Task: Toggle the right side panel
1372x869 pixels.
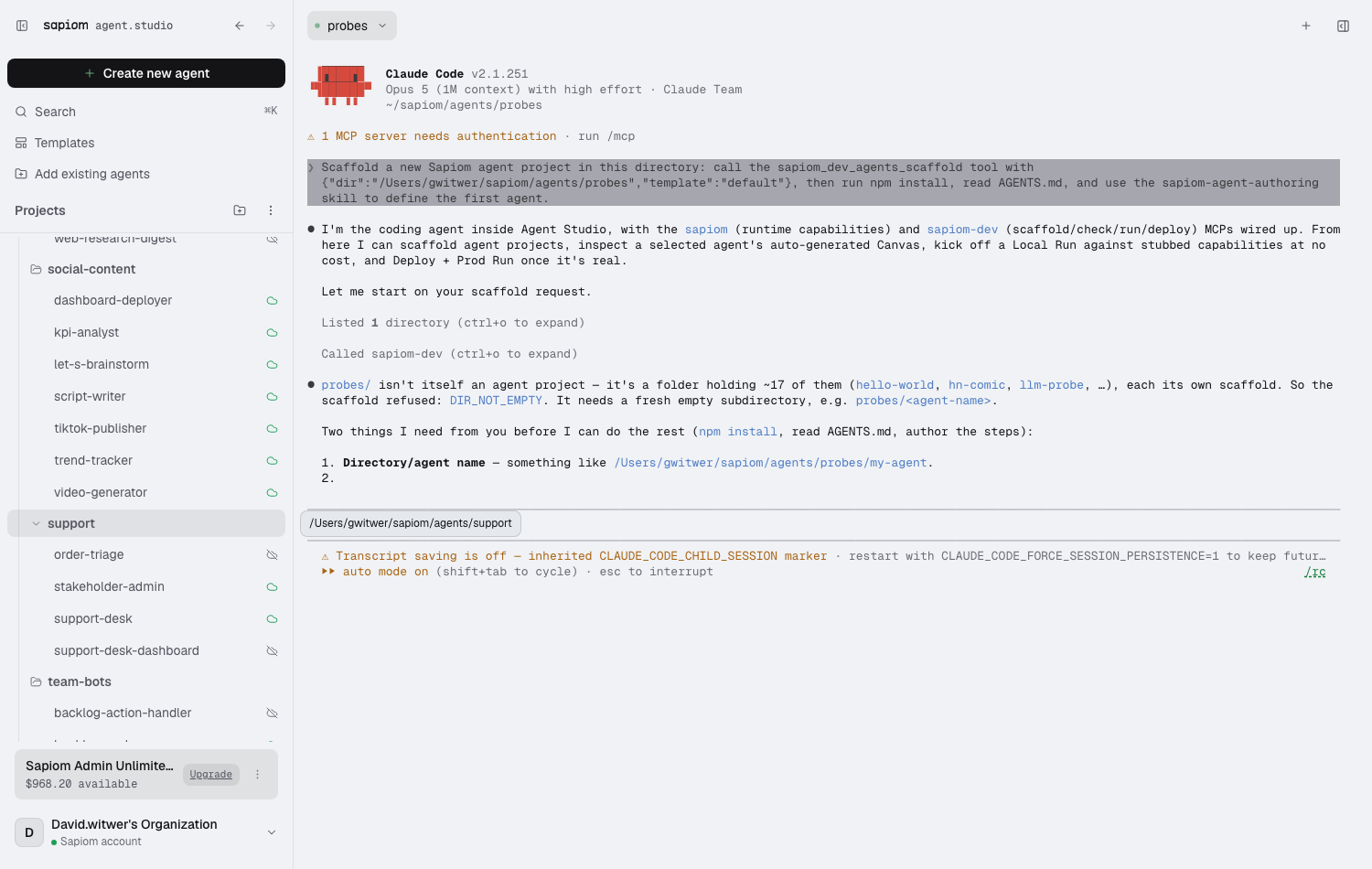Action: (1343, 26)
